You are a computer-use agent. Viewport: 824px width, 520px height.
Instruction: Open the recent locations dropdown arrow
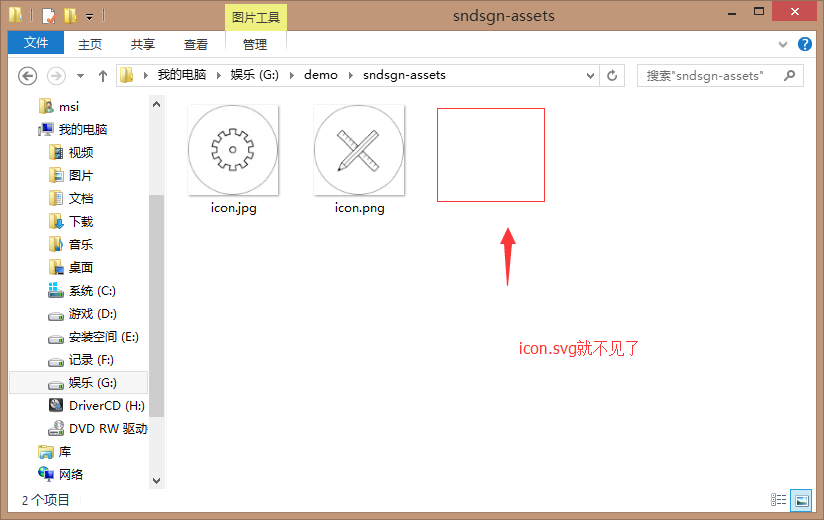(x=80, y=76)
